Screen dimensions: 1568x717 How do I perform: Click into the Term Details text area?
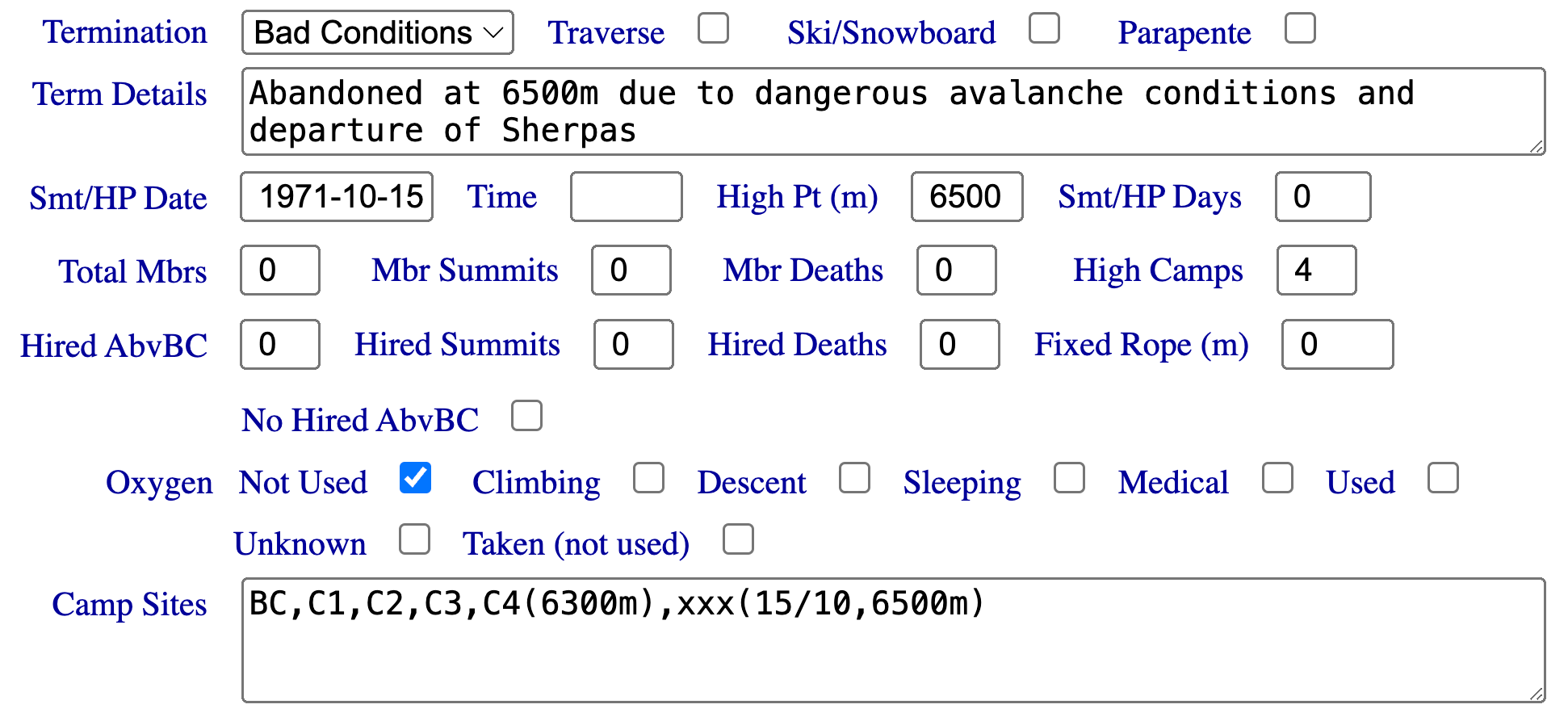click(892, 111)
